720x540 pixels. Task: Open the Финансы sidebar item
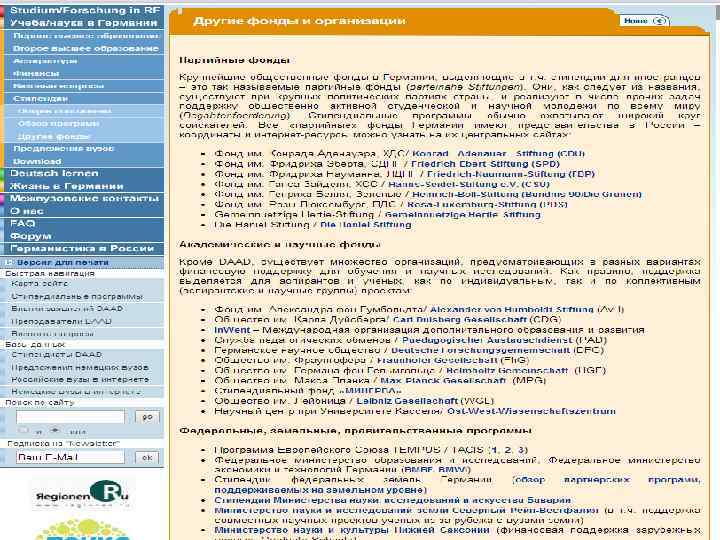point(36,73)
